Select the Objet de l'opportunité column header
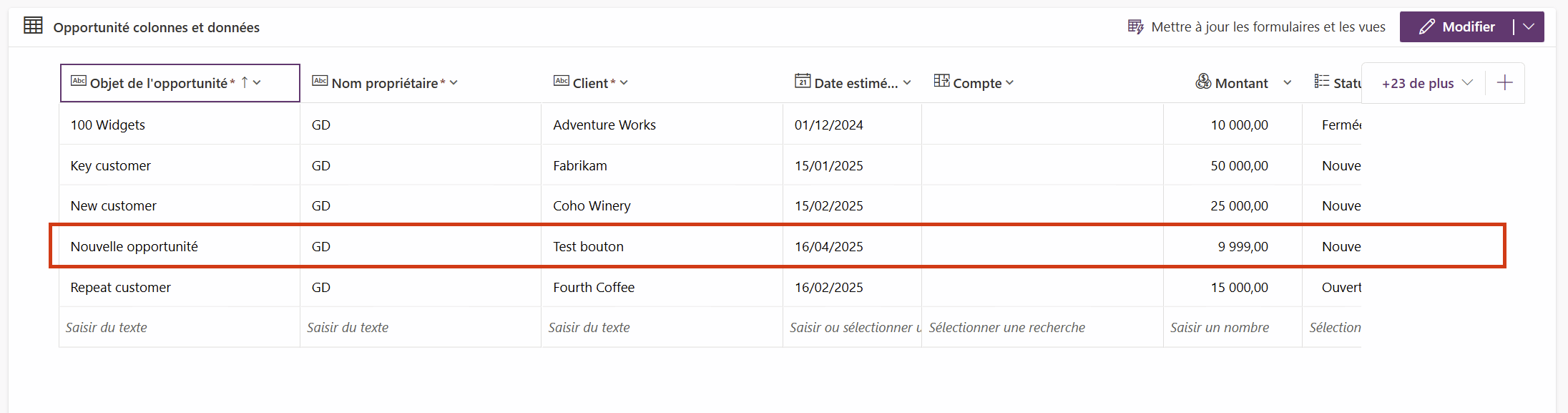1568x413 pixels. pos(159,83)
